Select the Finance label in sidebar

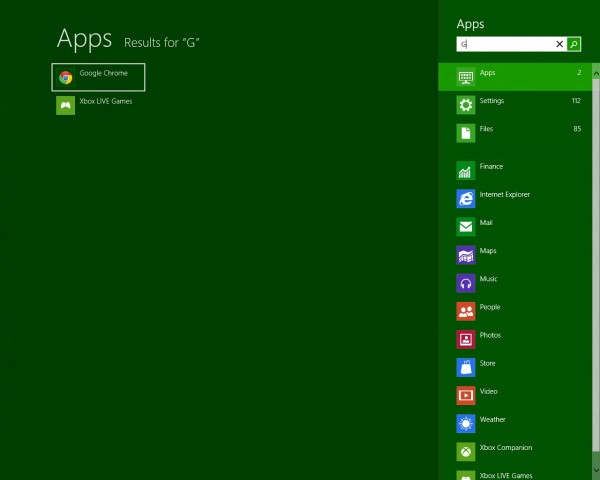pos(491,167)
